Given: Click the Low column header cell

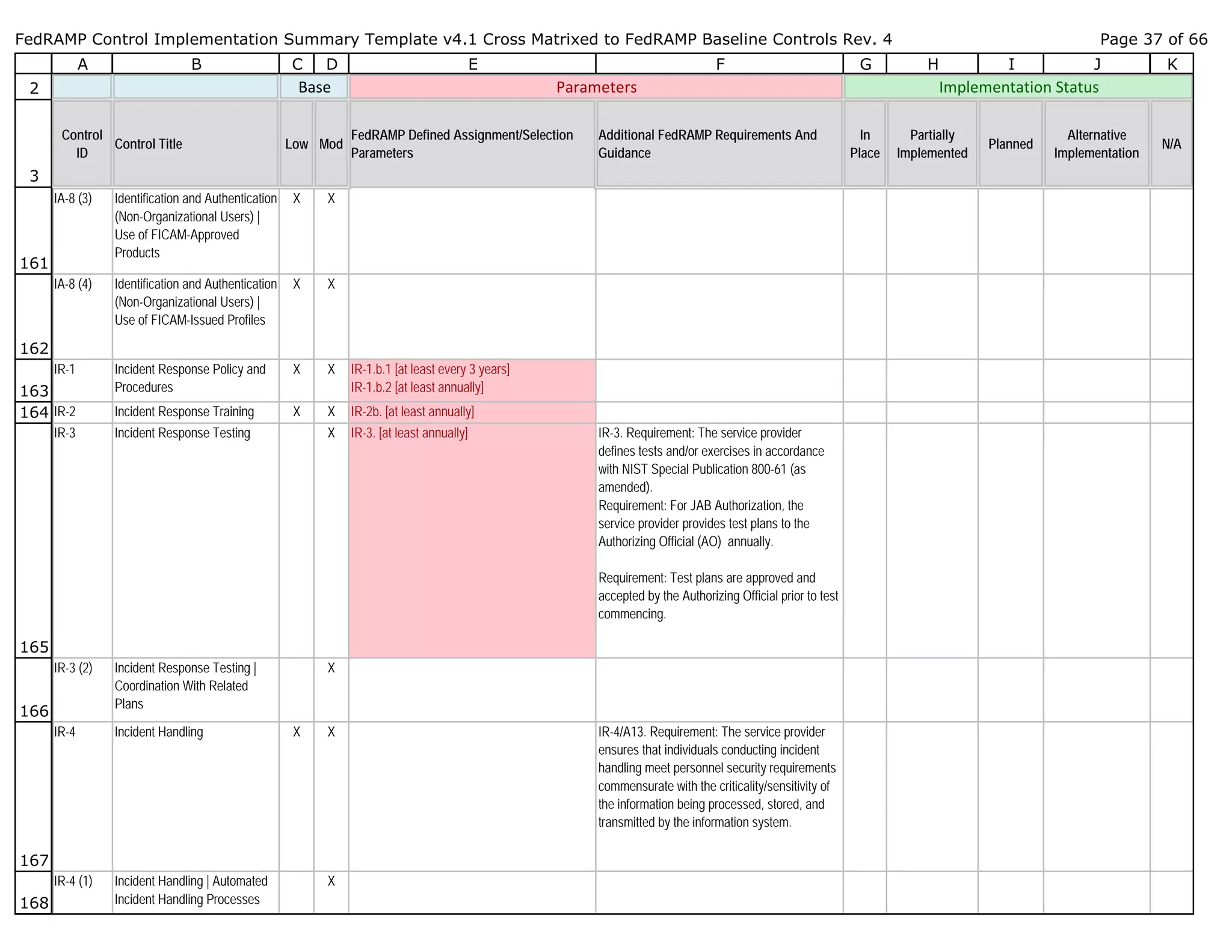Looking at the screenshot, I should [297, 144].
